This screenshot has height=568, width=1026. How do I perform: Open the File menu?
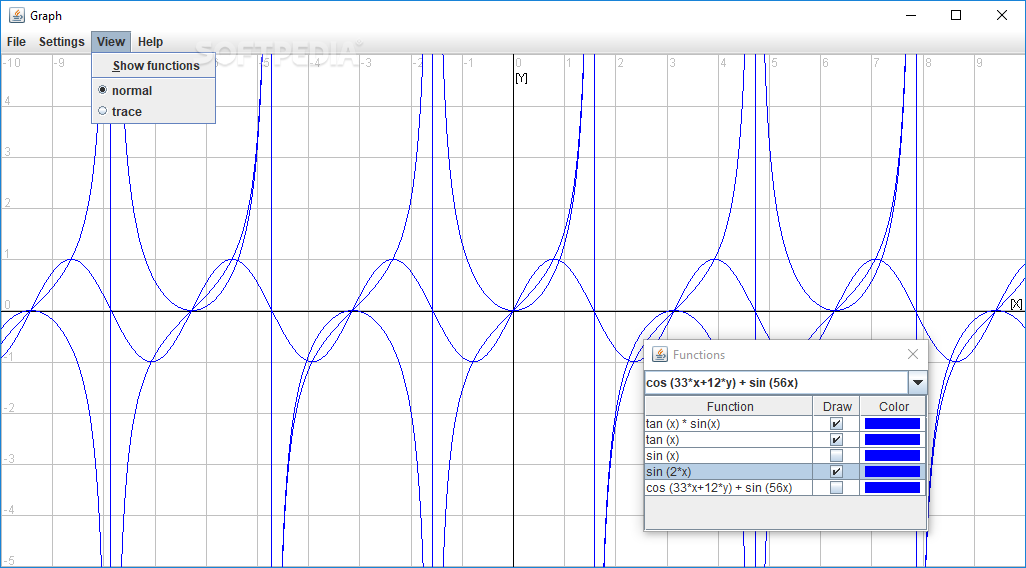point(16,42)
